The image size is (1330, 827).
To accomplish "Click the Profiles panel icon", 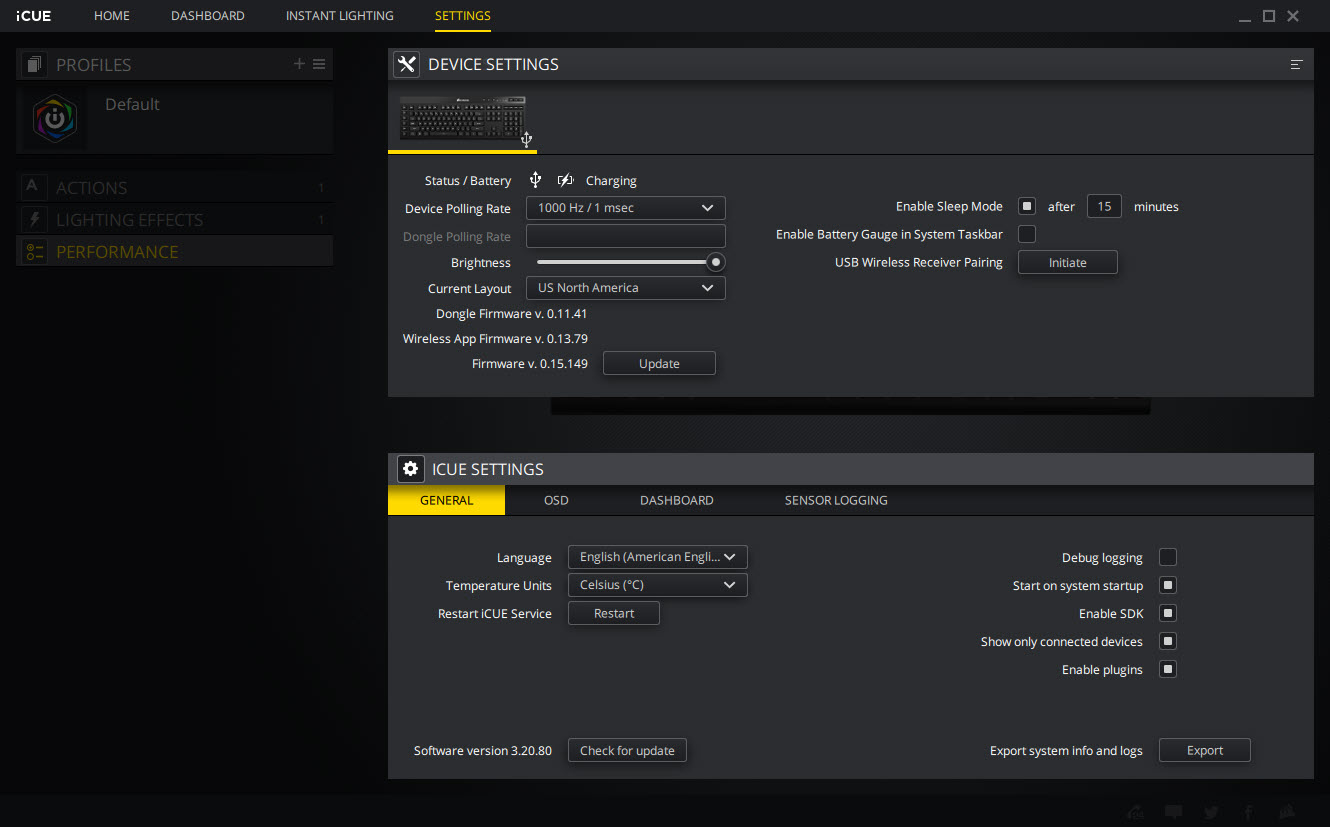I will click(35, 65).
